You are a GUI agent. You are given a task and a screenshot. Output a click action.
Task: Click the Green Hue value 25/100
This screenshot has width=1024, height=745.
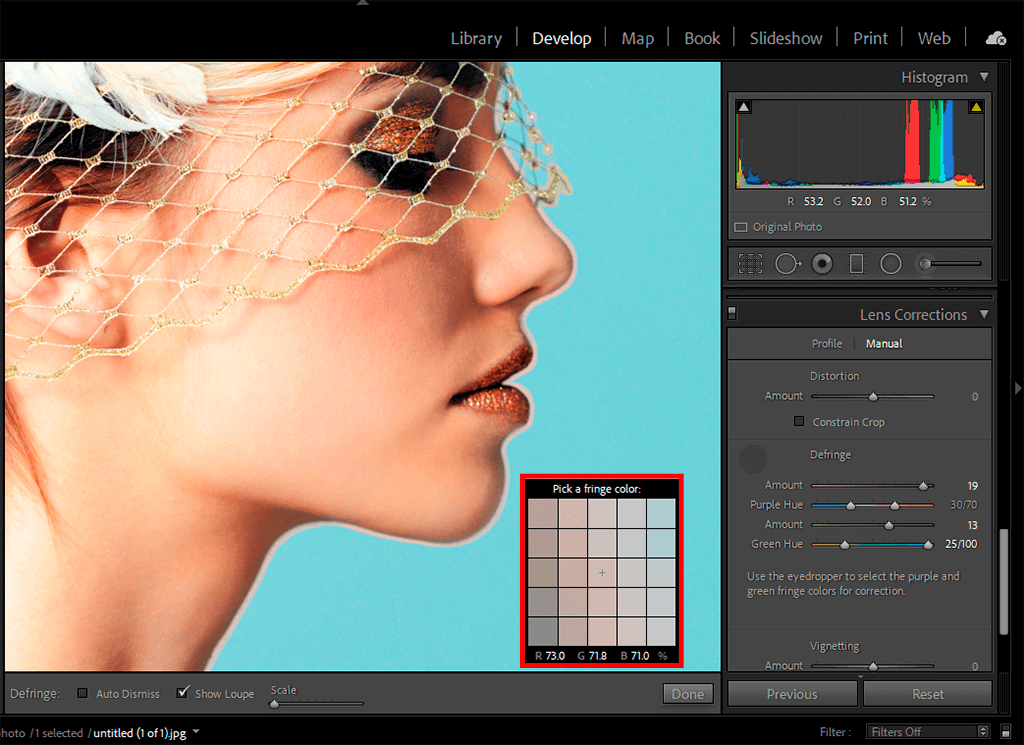tap(961, 544)
